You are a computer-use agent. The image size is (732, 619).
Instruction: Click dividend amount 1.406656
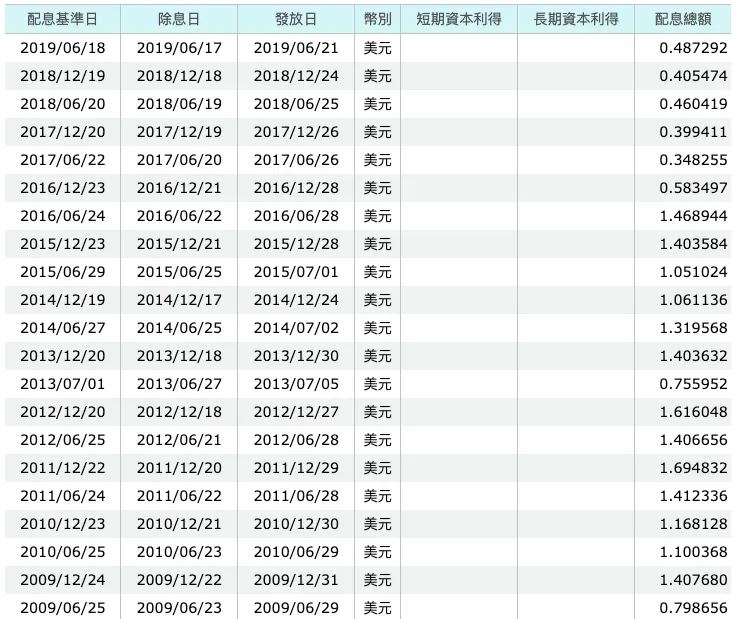tap(693, 440)
